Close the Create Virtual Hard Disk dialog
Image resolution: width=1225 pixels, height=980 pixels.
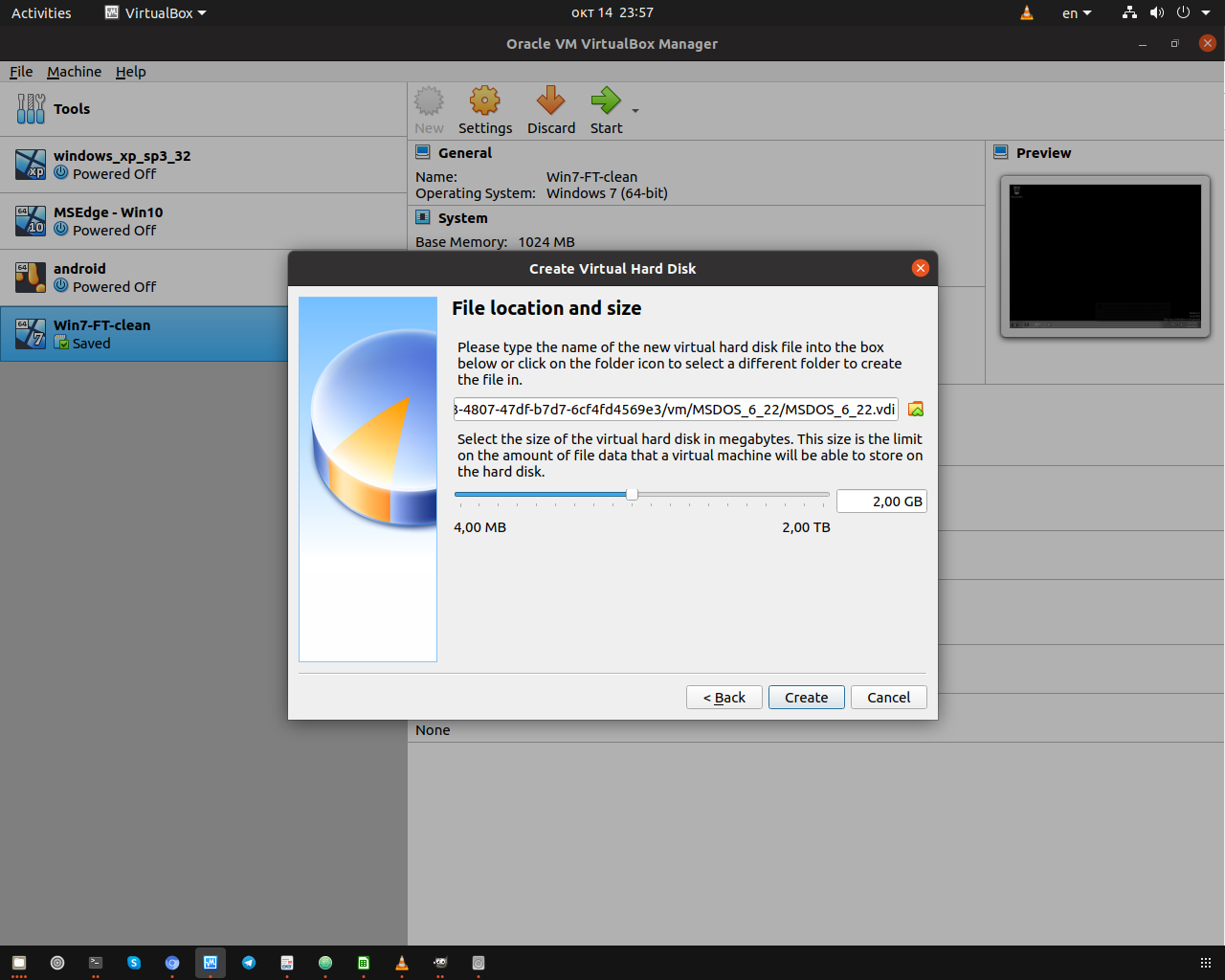(x=921, y=268)
